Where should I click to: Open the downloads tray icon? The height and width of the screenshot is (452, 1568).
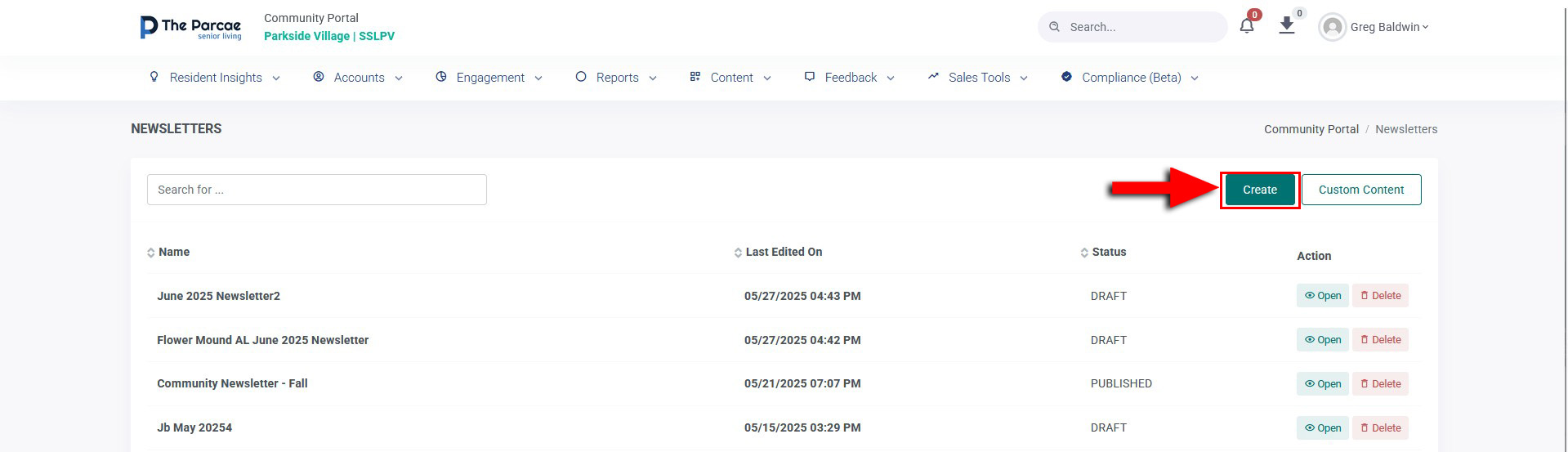(1286, 25)
